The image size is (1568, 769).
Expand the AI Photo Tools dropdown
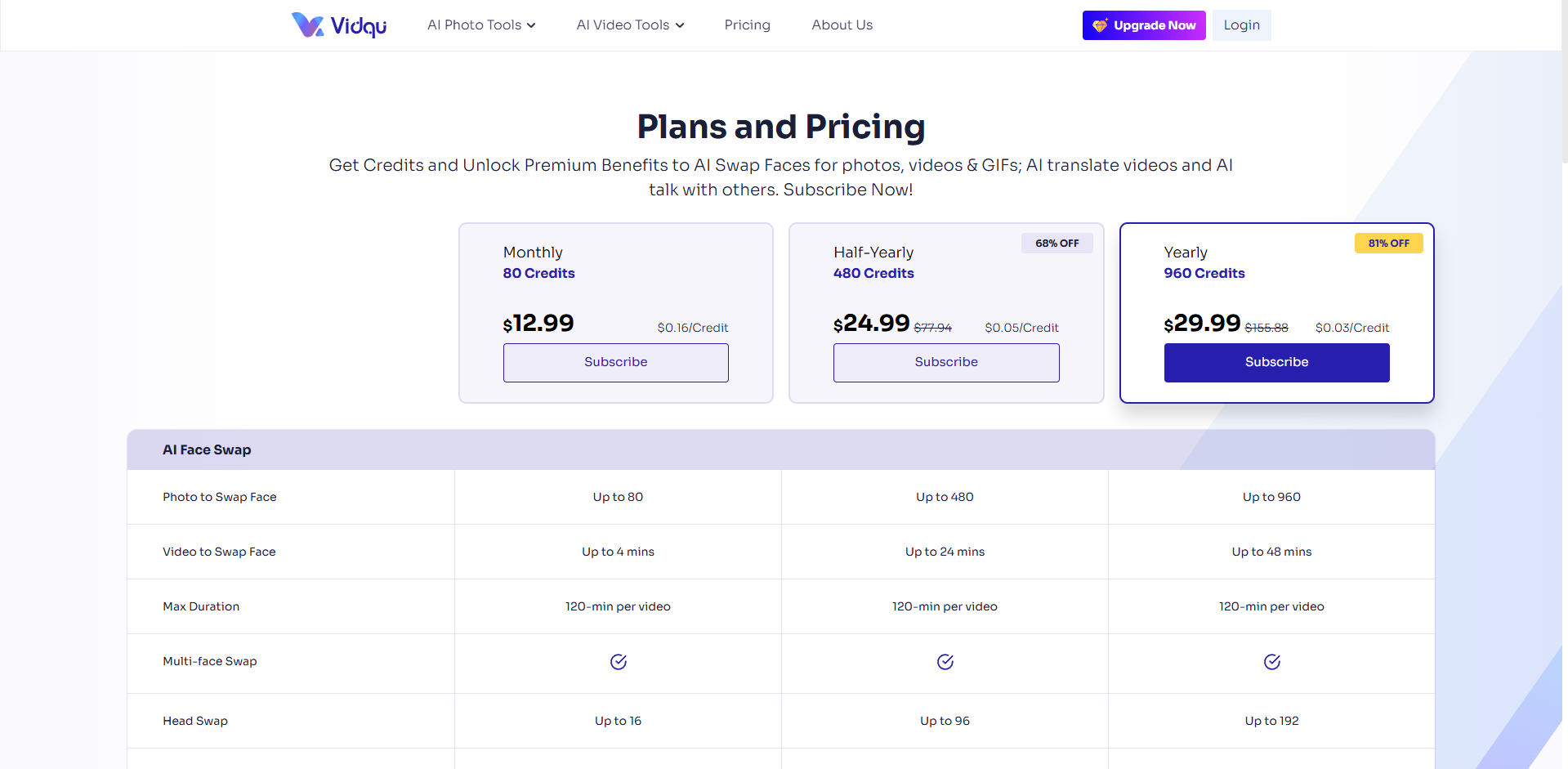coord(481,25)
